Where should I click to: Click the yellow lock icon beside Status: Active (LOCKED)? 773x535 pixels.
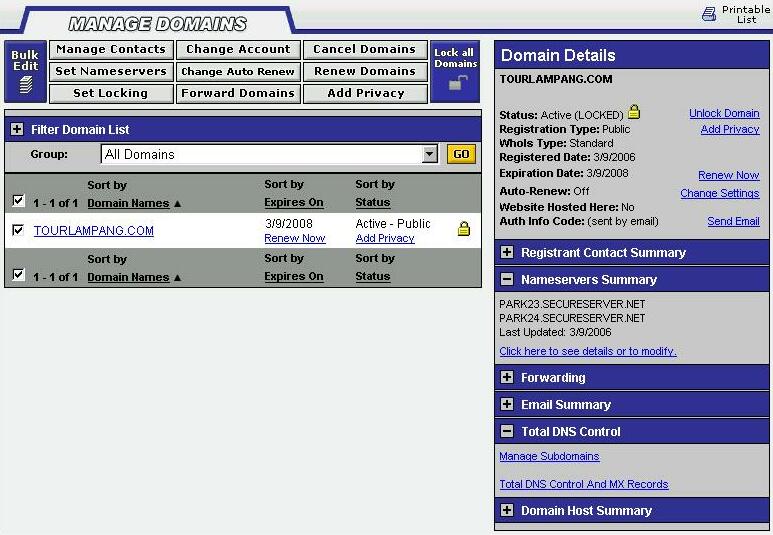[634, 112]
